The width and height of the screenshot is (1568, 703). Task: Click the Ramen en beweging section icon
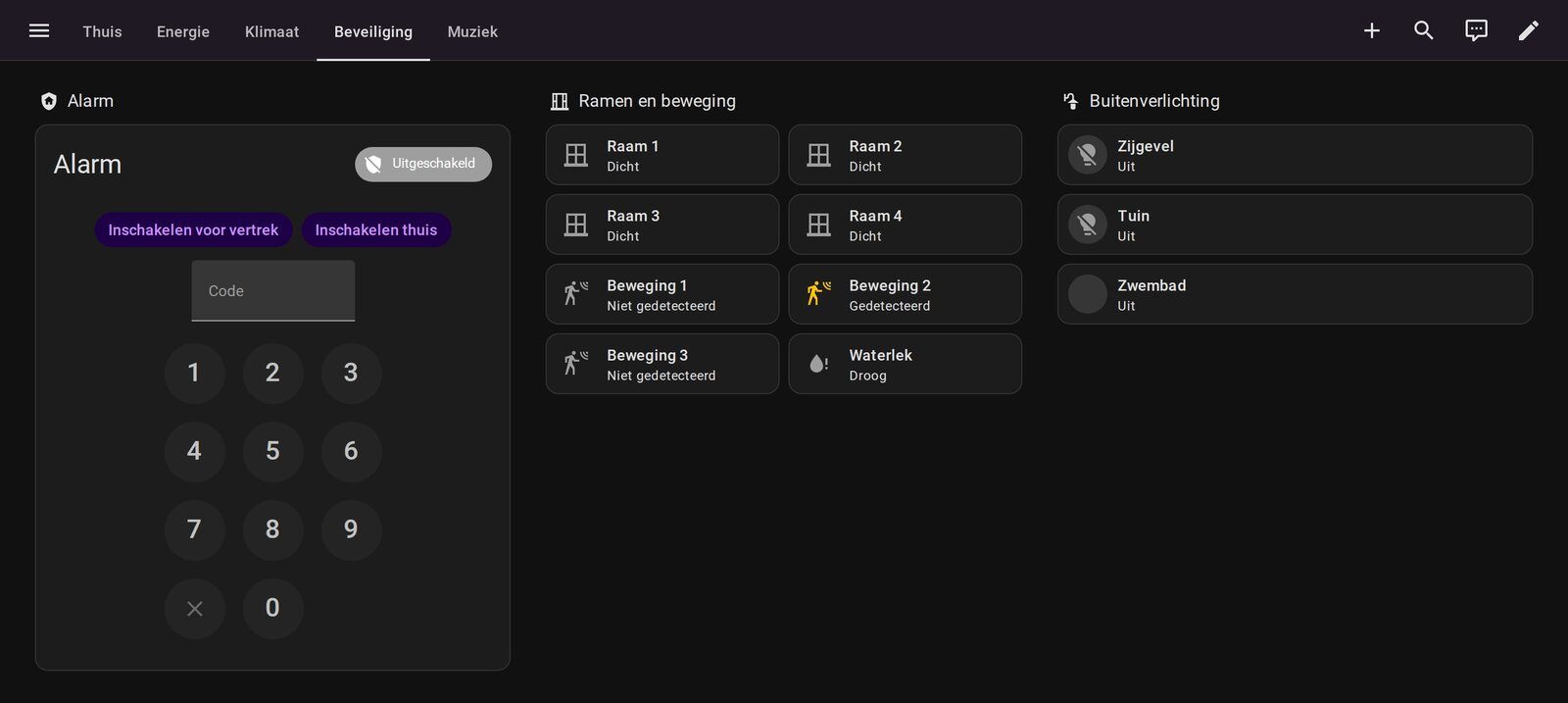coord(560,101)
